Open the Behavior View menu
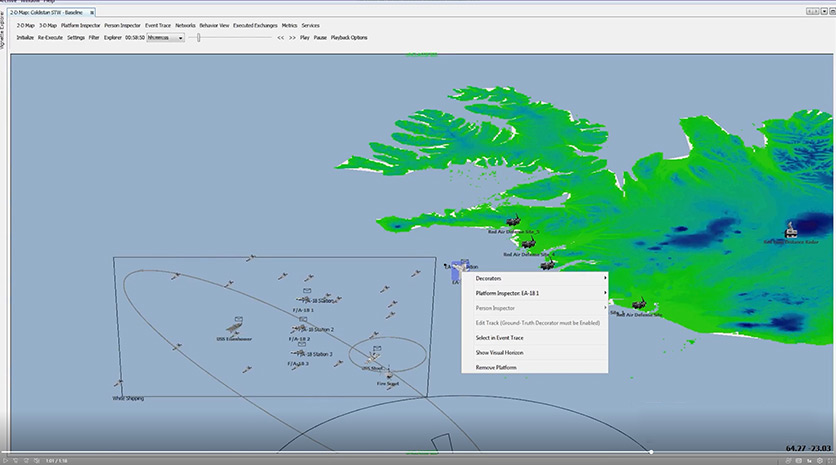 coord(214,23)
